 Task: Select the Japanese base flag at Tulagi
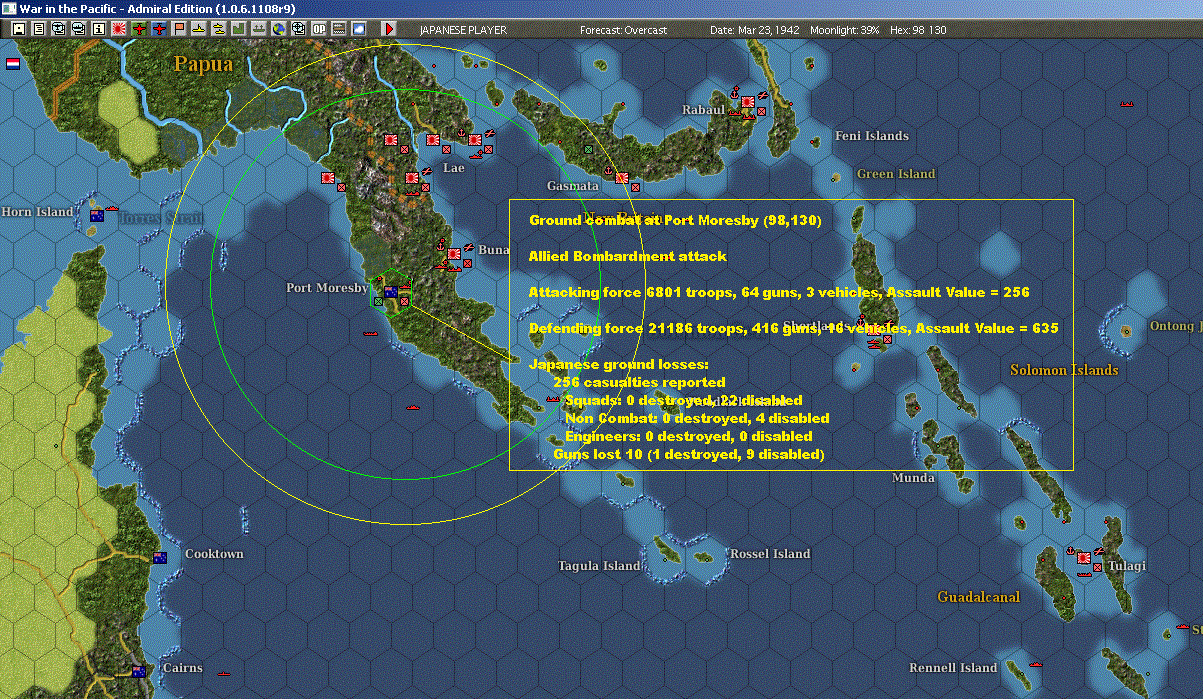[x=1084, y=558]
